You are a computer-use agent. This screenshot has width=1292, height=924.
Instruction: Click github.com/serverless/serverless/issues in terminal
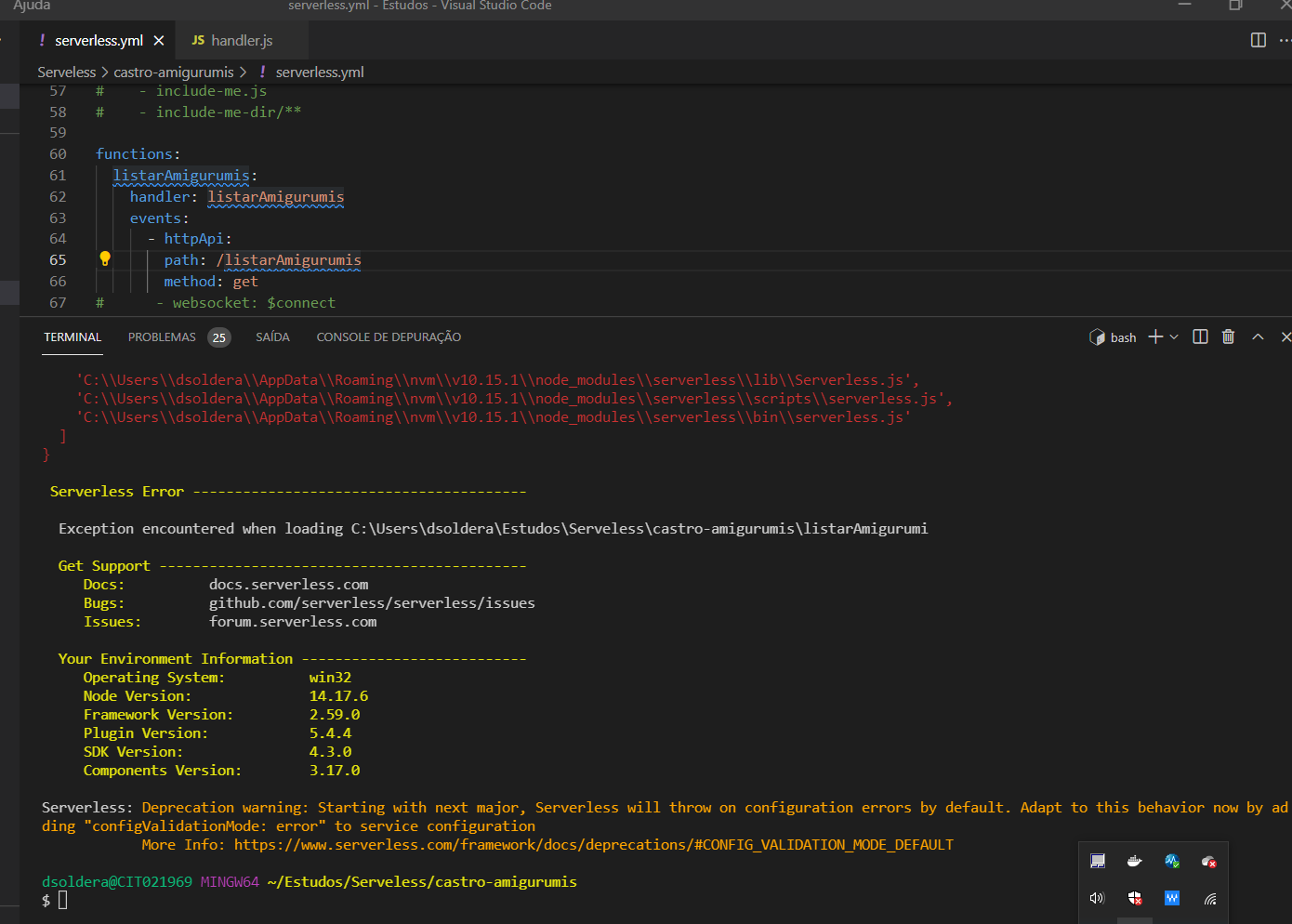pos(372,603)
